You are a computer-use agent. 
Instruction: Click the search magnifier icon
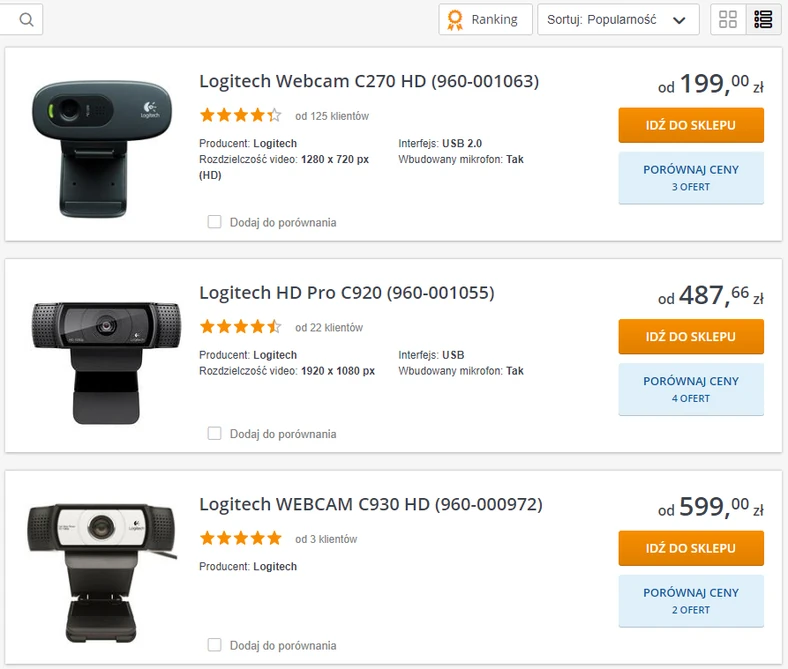(25, 19)
